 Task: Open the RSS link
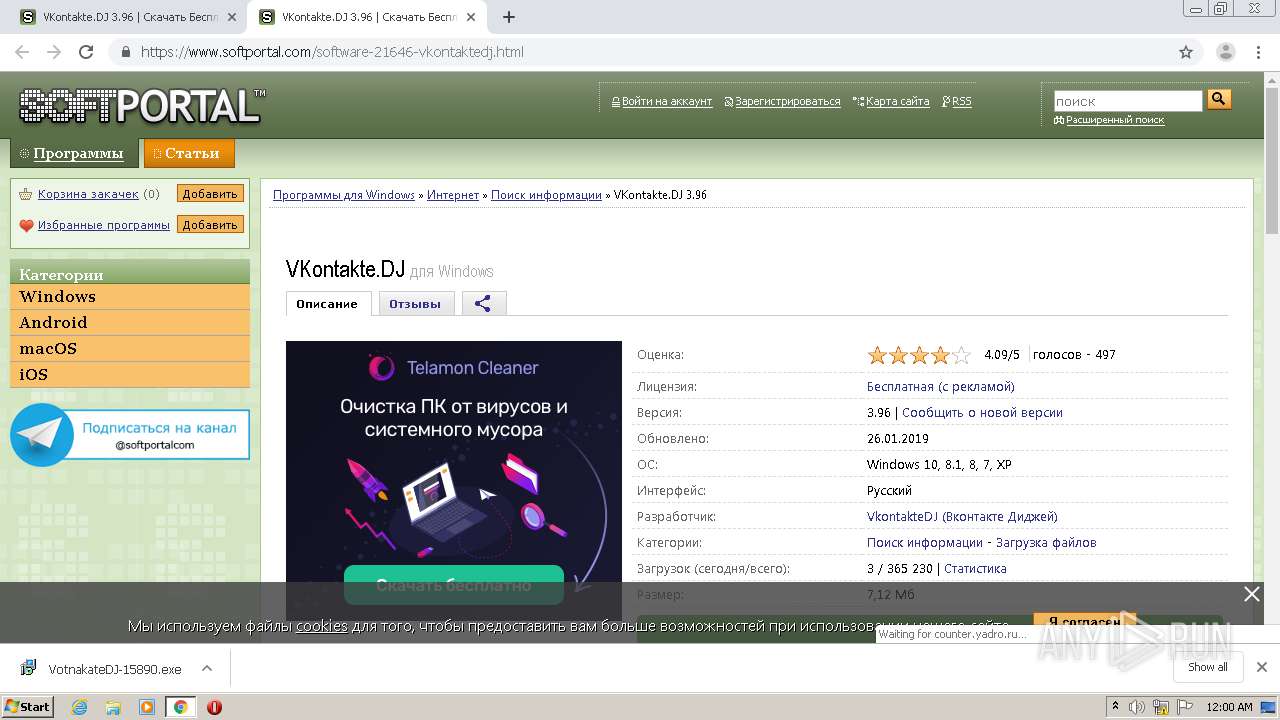962,101
